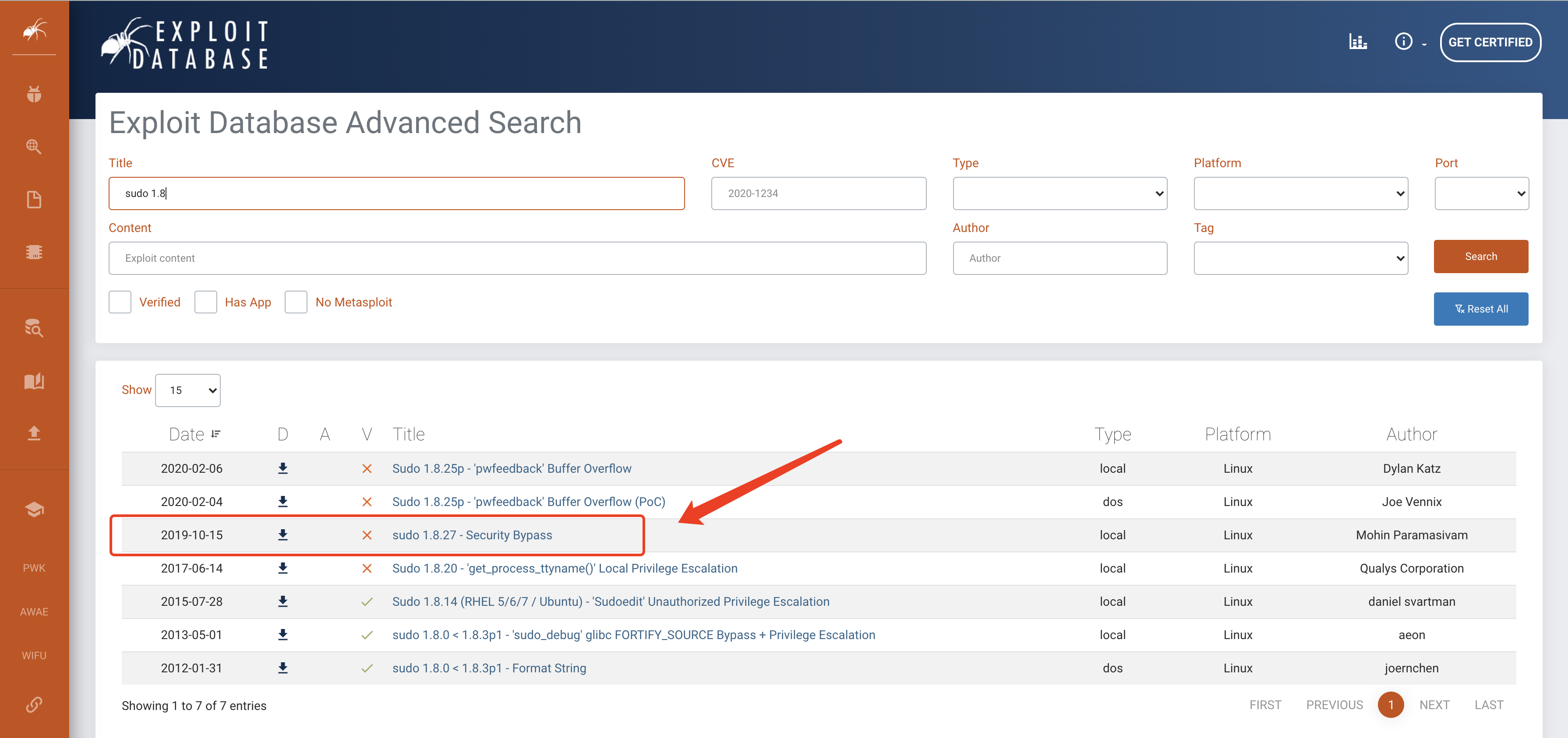Click verified checkmark for Format String row
The image size is (1568, 738).
point(367,668)
